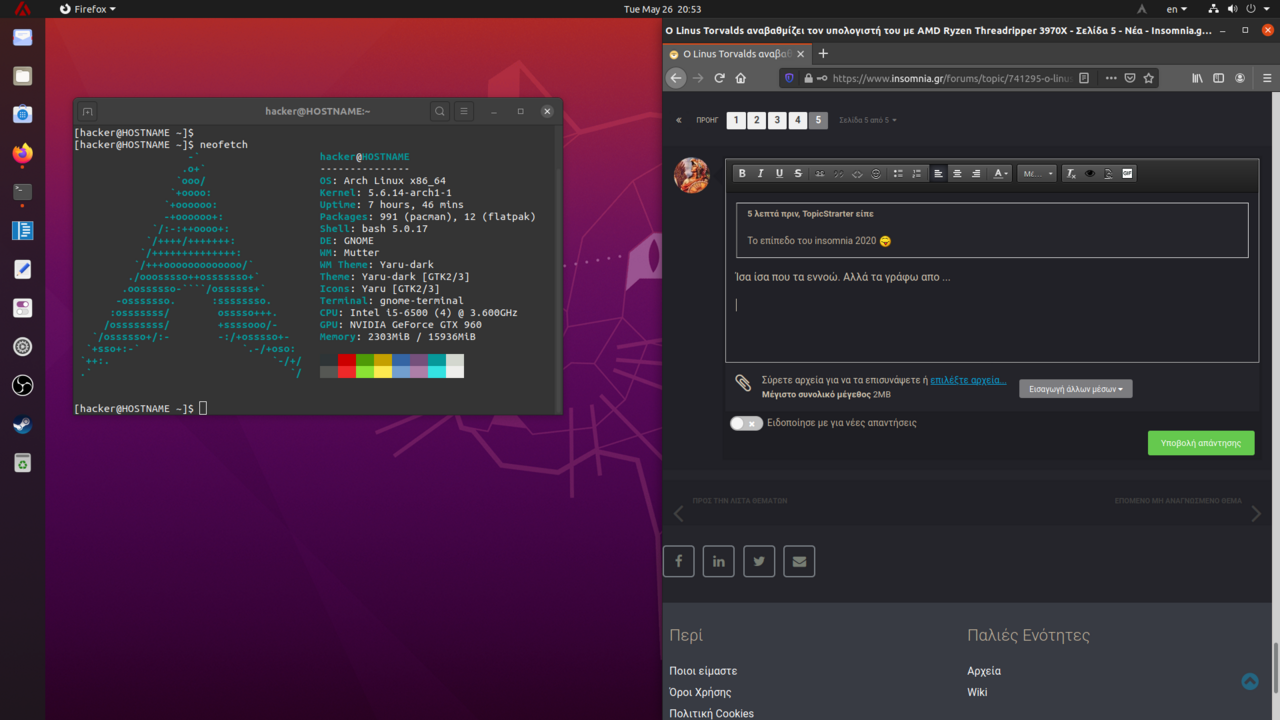Toggle bold formatting in the reply editor
The width and height of the screenshot is (1280, 720).
point(742,173)
